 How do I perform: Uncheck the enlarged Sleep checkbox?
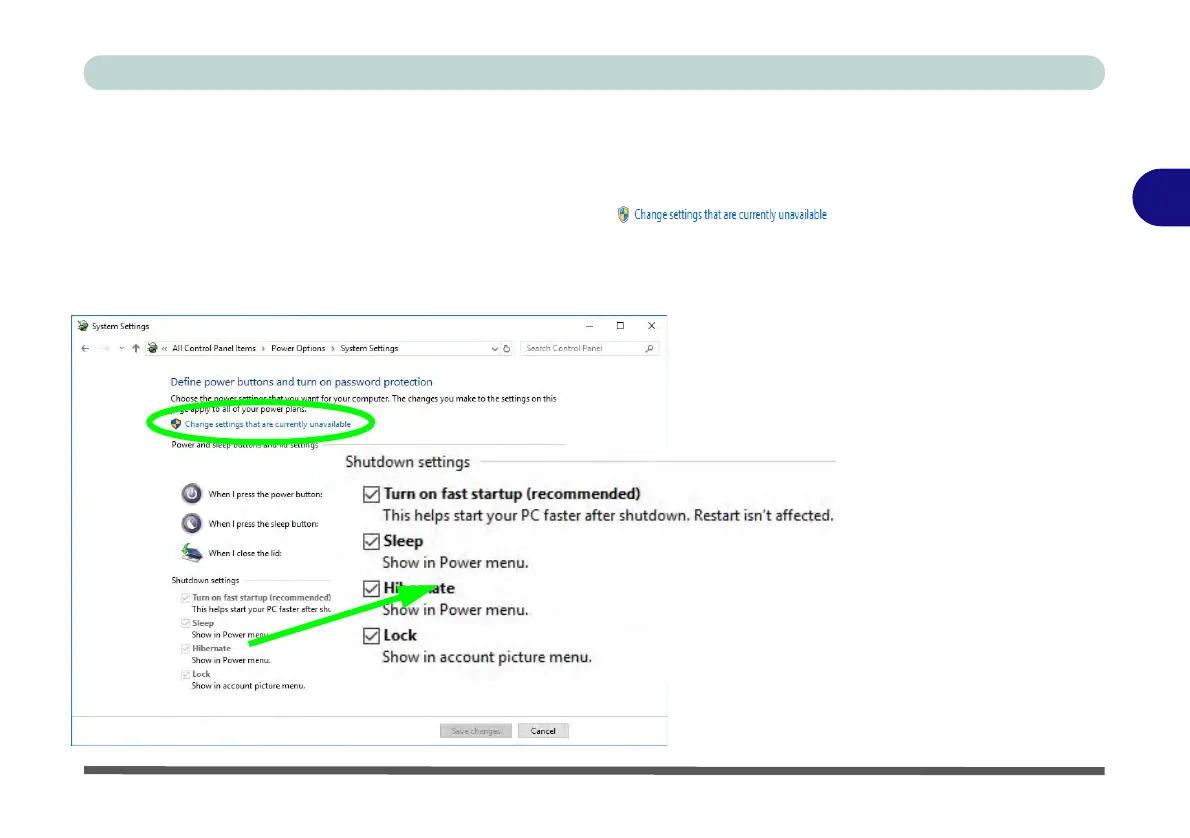pyautogui.click(x=371, y=542)
